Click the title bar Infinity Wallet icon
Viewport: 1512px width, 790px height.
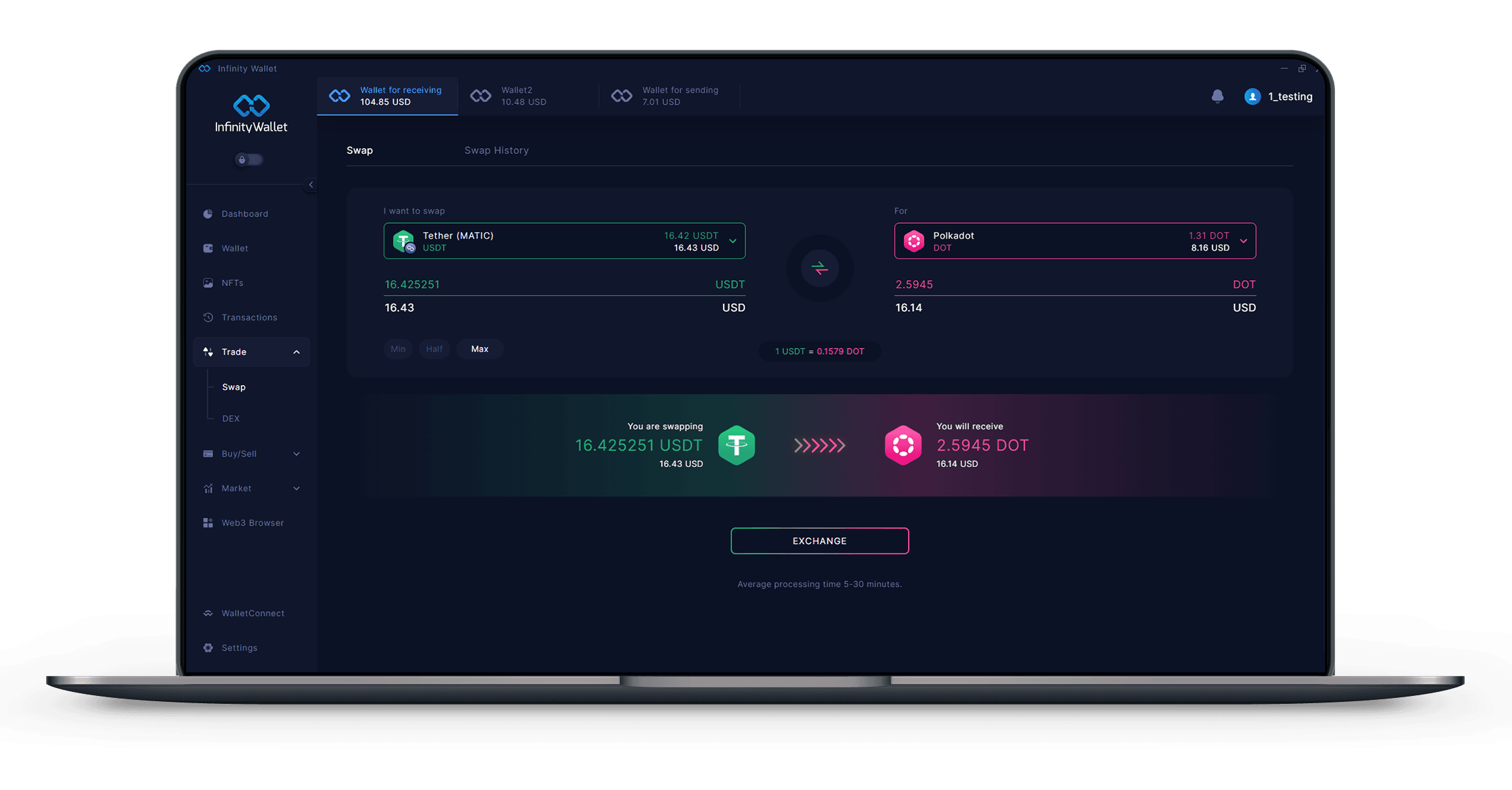pos(205,68)
